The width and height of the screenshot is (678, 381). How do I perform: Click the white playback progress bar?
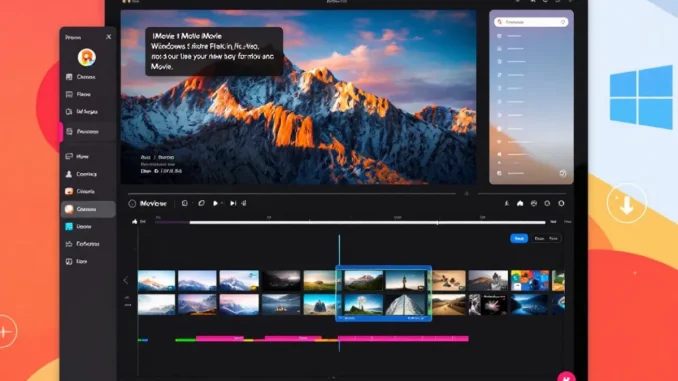point(367,222)
